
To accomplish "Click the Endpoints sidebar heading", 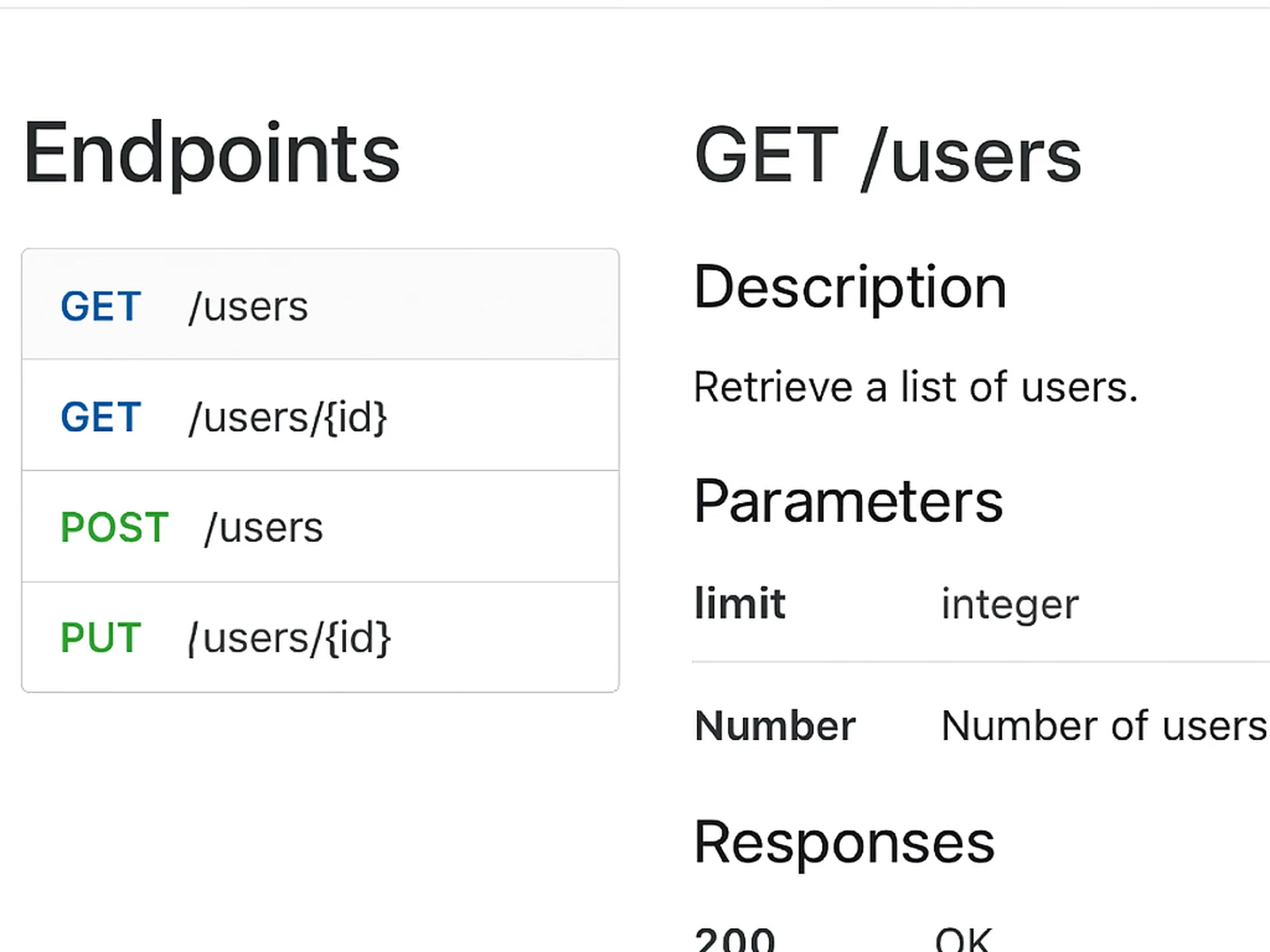I will pos(210,153).
